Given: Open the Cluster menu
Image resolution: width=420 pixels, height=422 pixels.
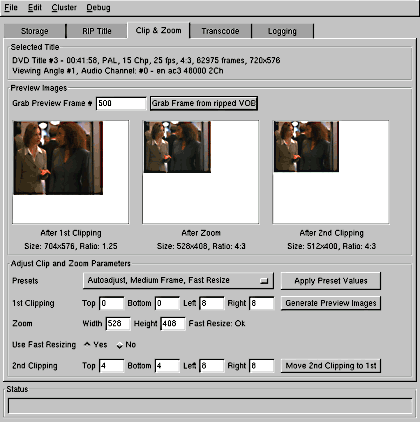Looking at the screenshot, I should tap(64, 7).
